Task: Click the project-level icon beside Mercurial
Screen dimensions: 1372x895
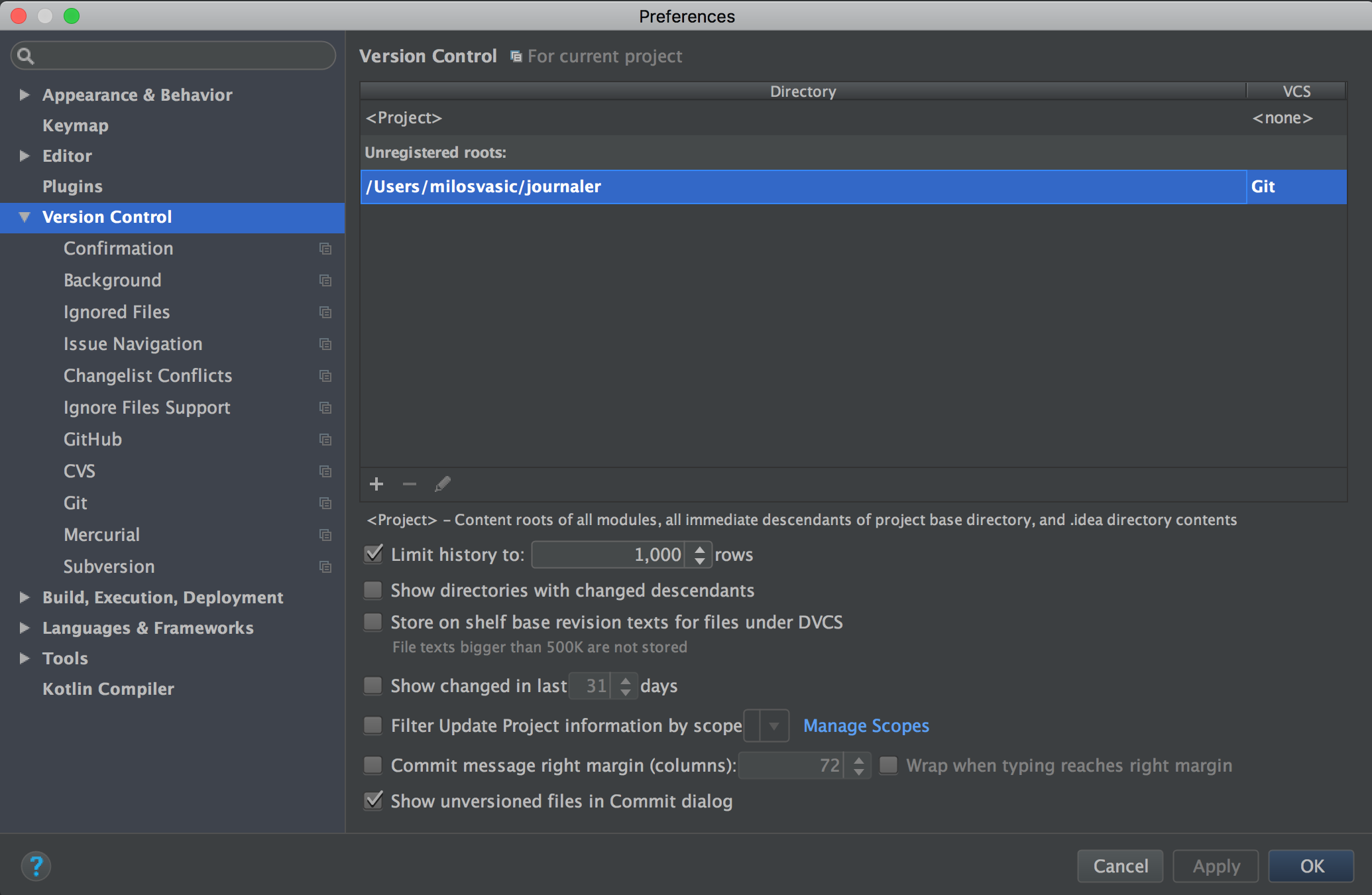Action: point(325,535)
